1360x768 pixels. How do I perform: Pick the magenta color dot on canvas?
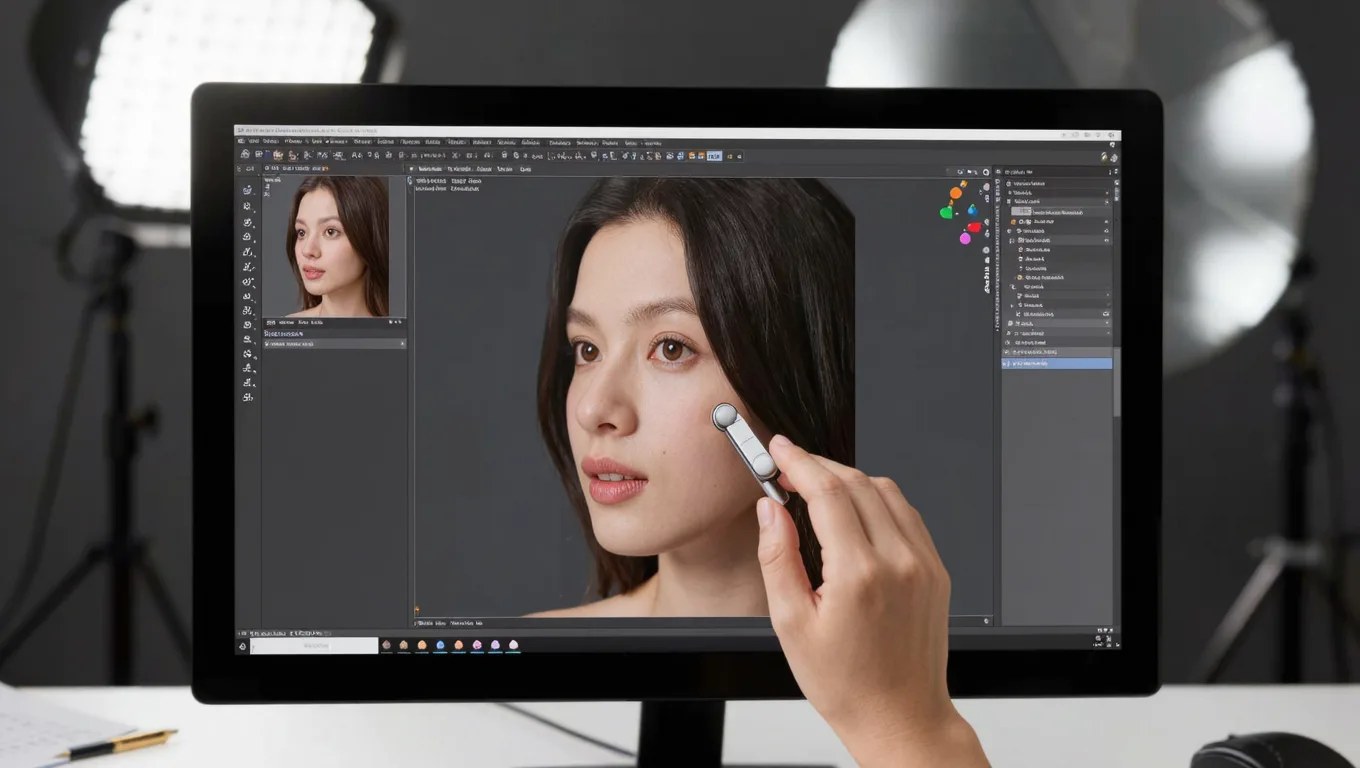(x=965, y=238)
